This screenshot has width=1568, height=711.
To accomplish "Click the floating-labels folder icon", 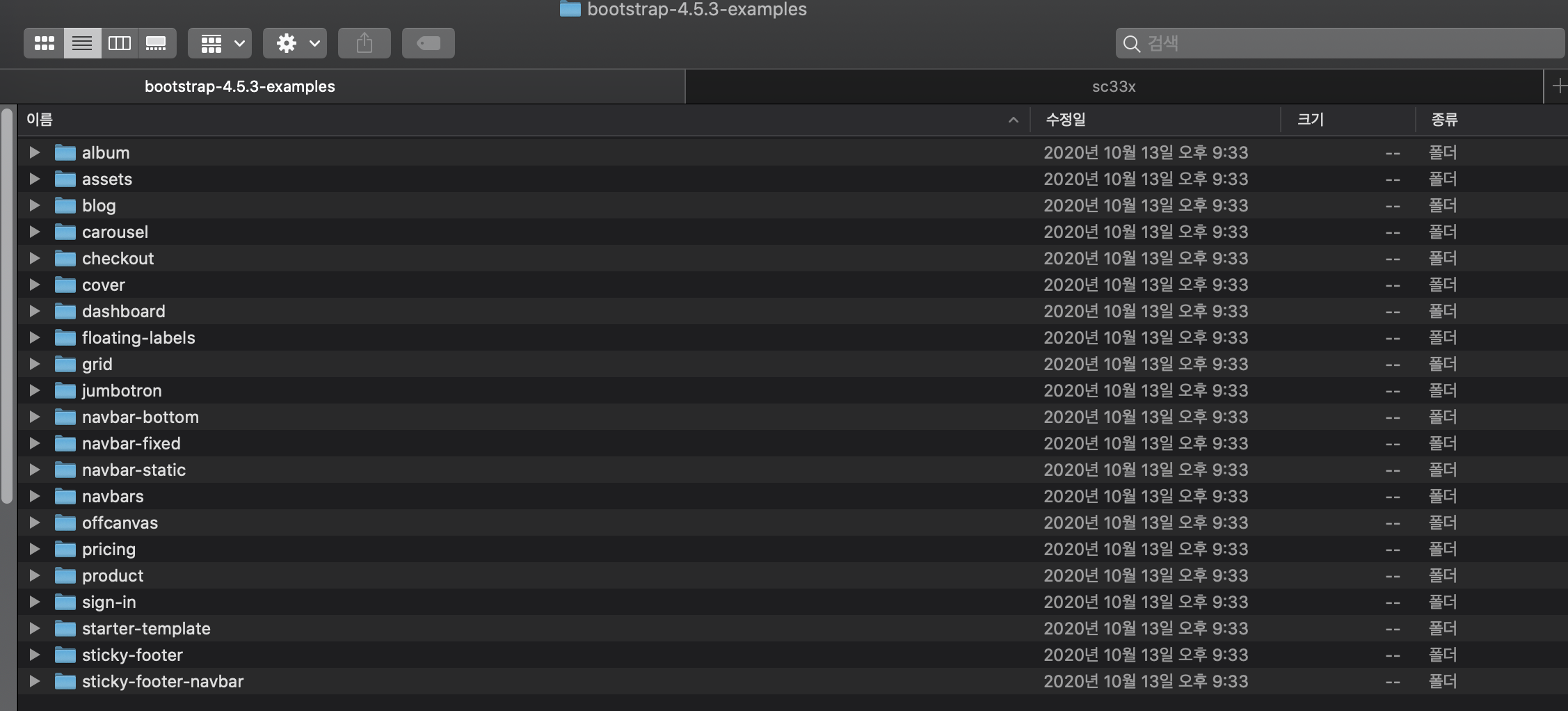I will coord(65,337).
